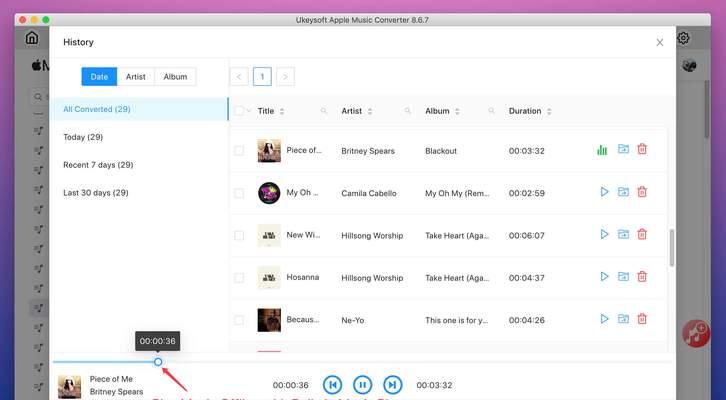Select Recent 7 days (29) filter

point(139,165)
